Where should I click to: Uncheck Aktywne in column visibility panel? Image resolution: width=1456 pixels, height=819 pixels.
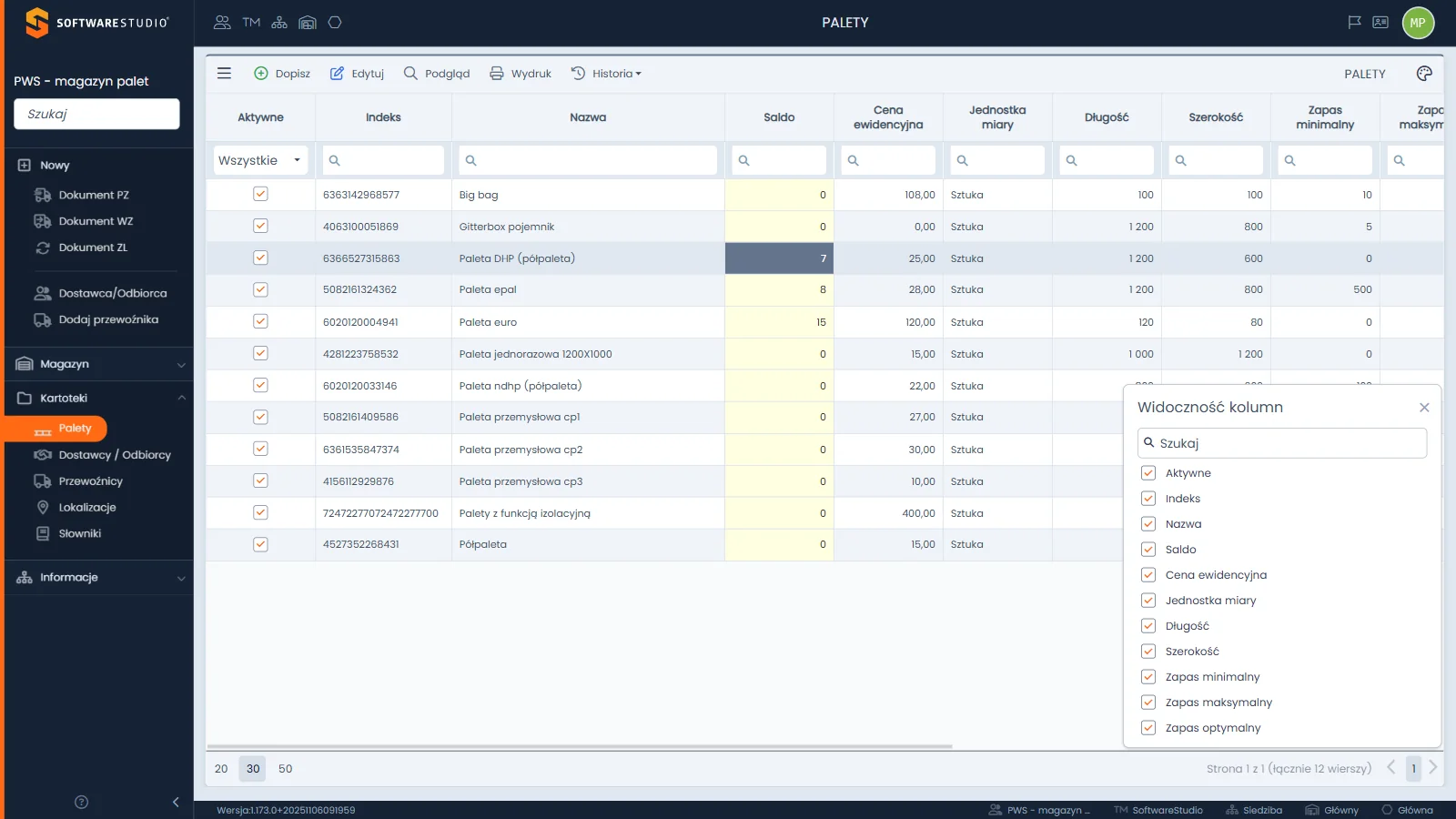pyautogui.click(x=1148, y=473)
